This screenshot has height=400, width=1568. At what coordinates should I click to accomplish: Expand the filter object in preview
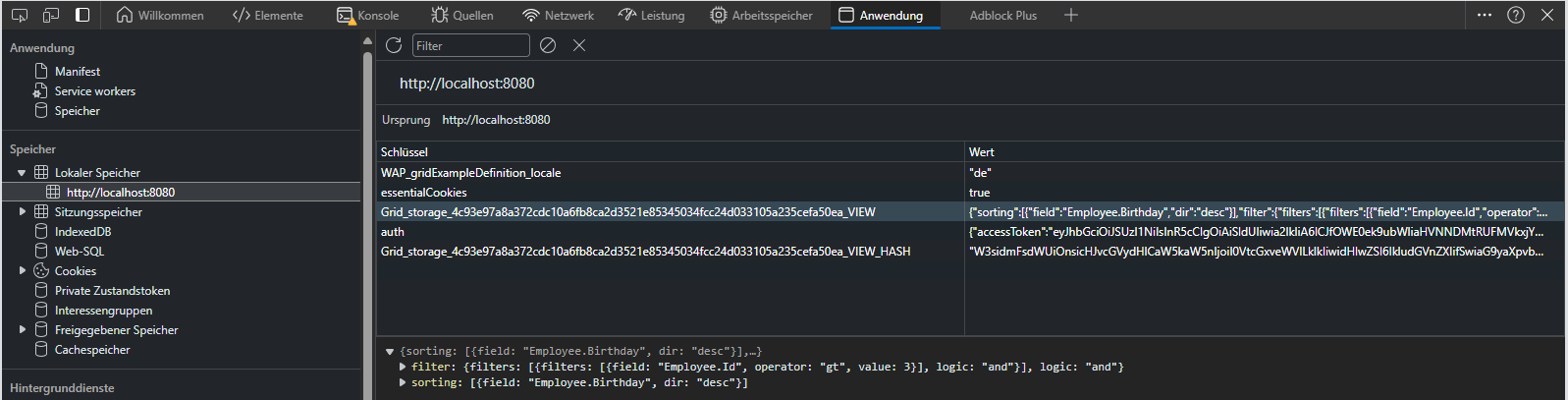(x=403, y=367)
